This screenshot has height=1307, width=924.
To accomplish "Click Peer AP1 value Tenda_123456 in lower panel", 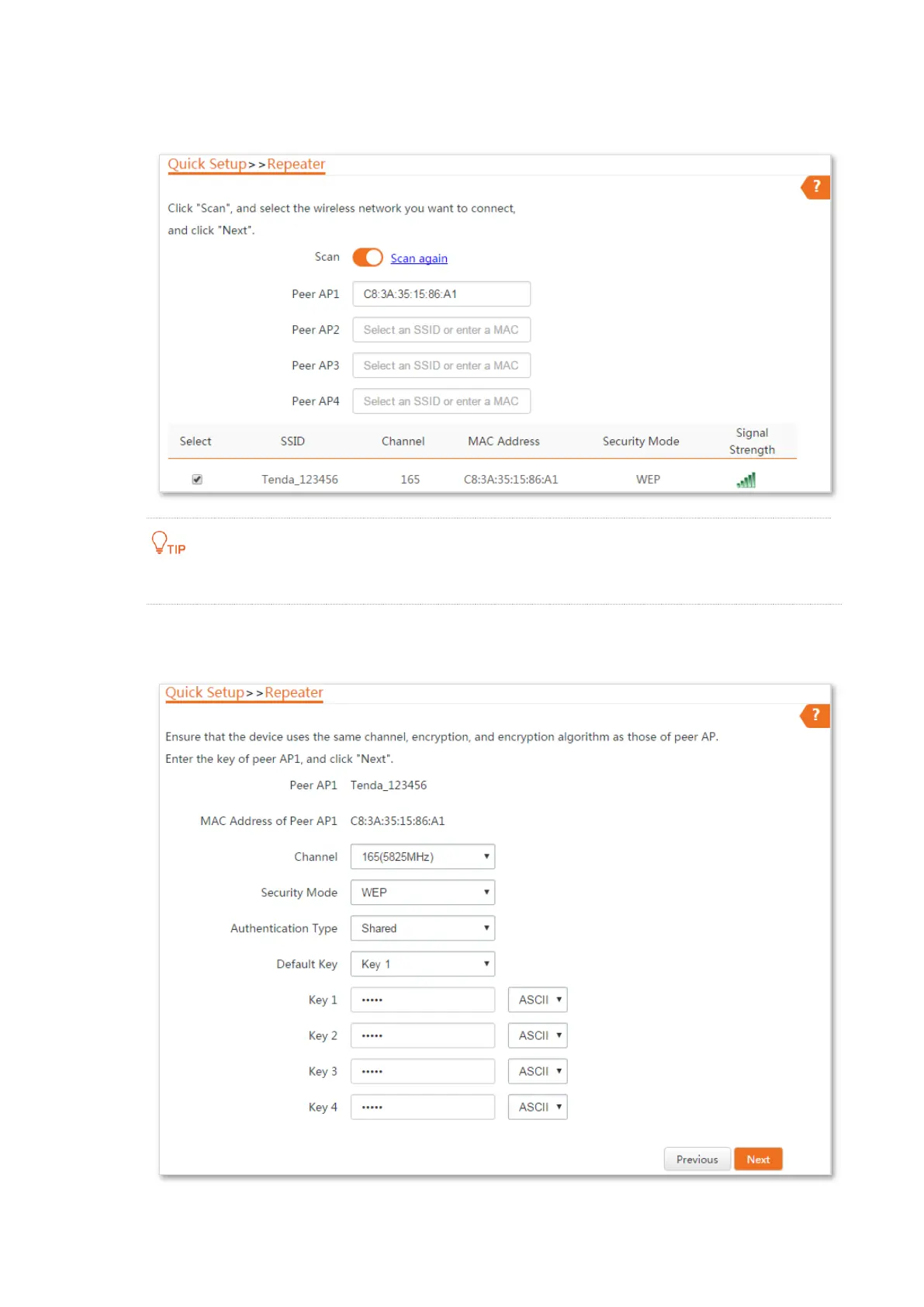I will pyautogui.click(x=389, y=785).
